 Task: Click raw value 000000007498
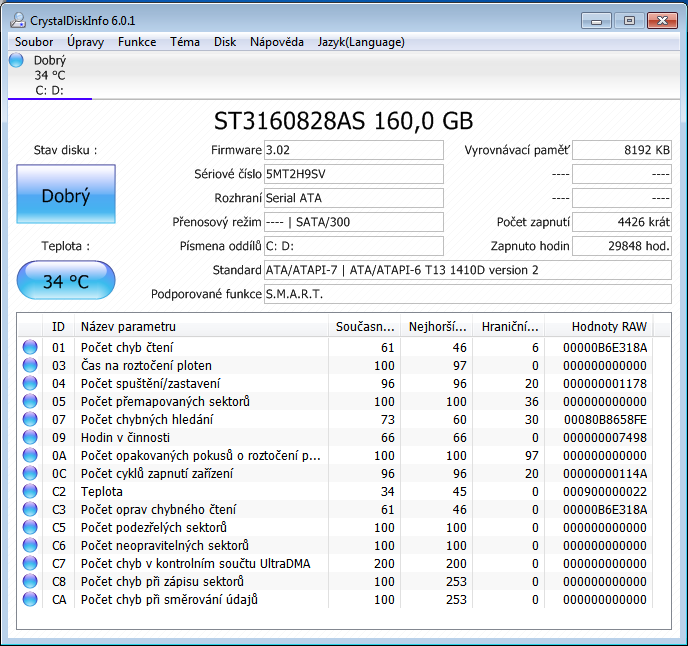click(605, 438)
